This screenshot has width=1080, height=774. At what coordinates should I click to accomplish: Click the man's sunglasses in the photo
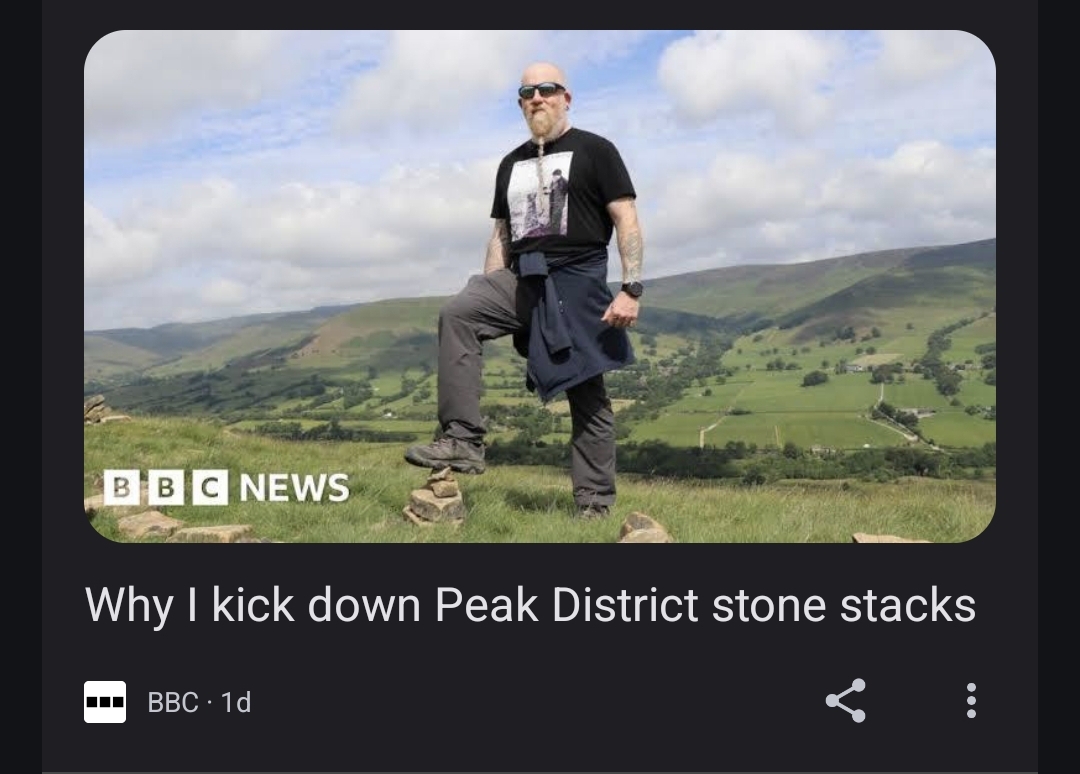541,90
